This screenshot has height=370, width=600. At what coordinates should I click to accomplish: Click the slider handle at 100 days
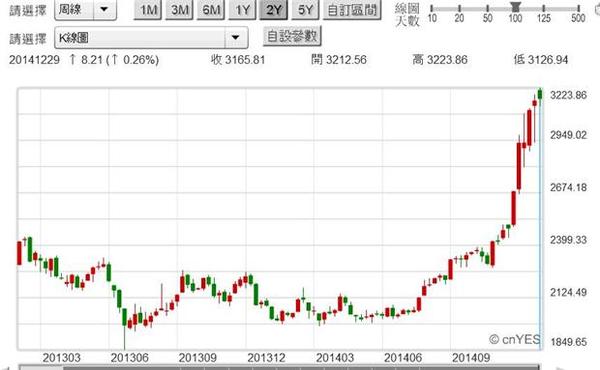click(515, 6)
